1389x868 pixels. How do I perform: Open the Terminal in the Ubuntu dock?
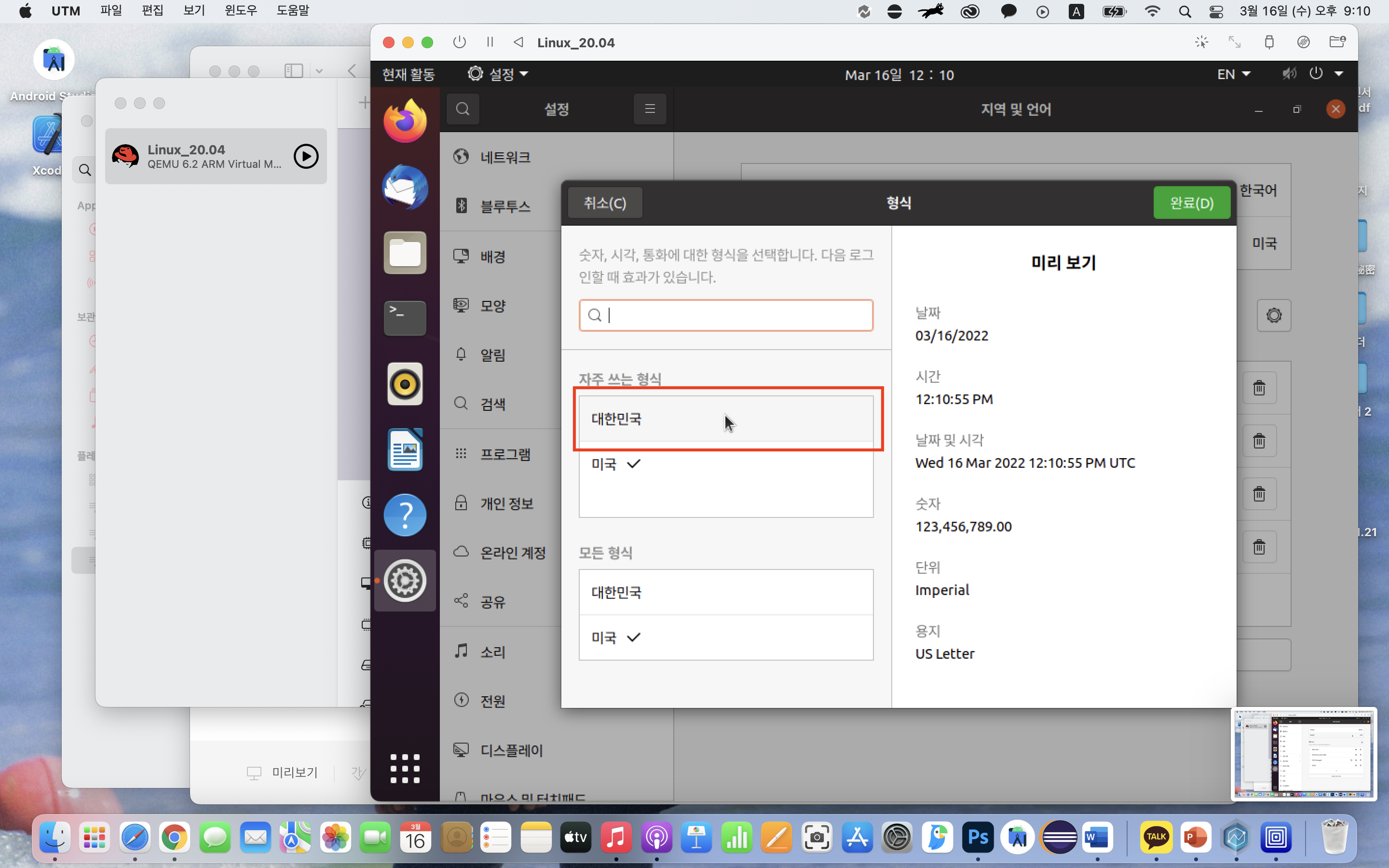point(405,317)
